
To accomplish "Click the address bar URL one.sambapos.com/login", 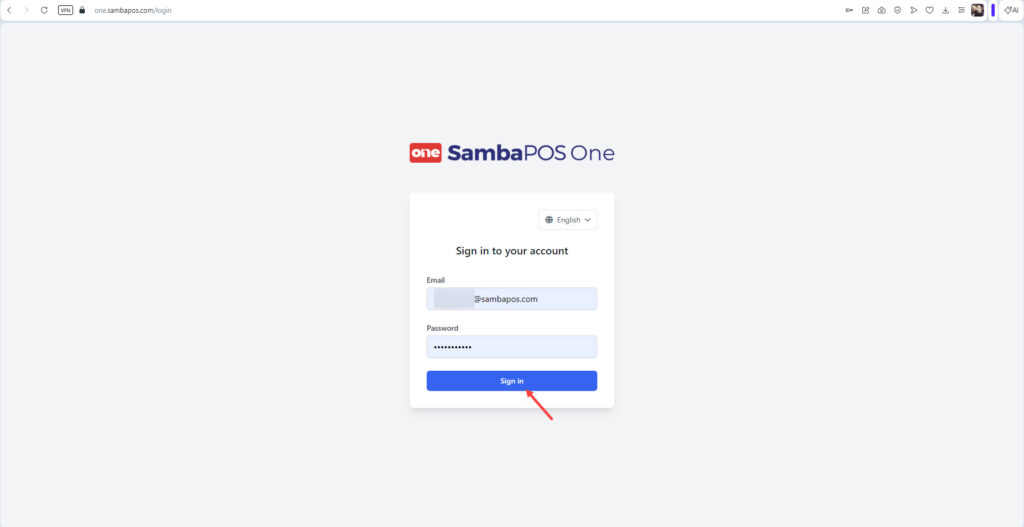I will pyautogui.click(x=133, y=10).
